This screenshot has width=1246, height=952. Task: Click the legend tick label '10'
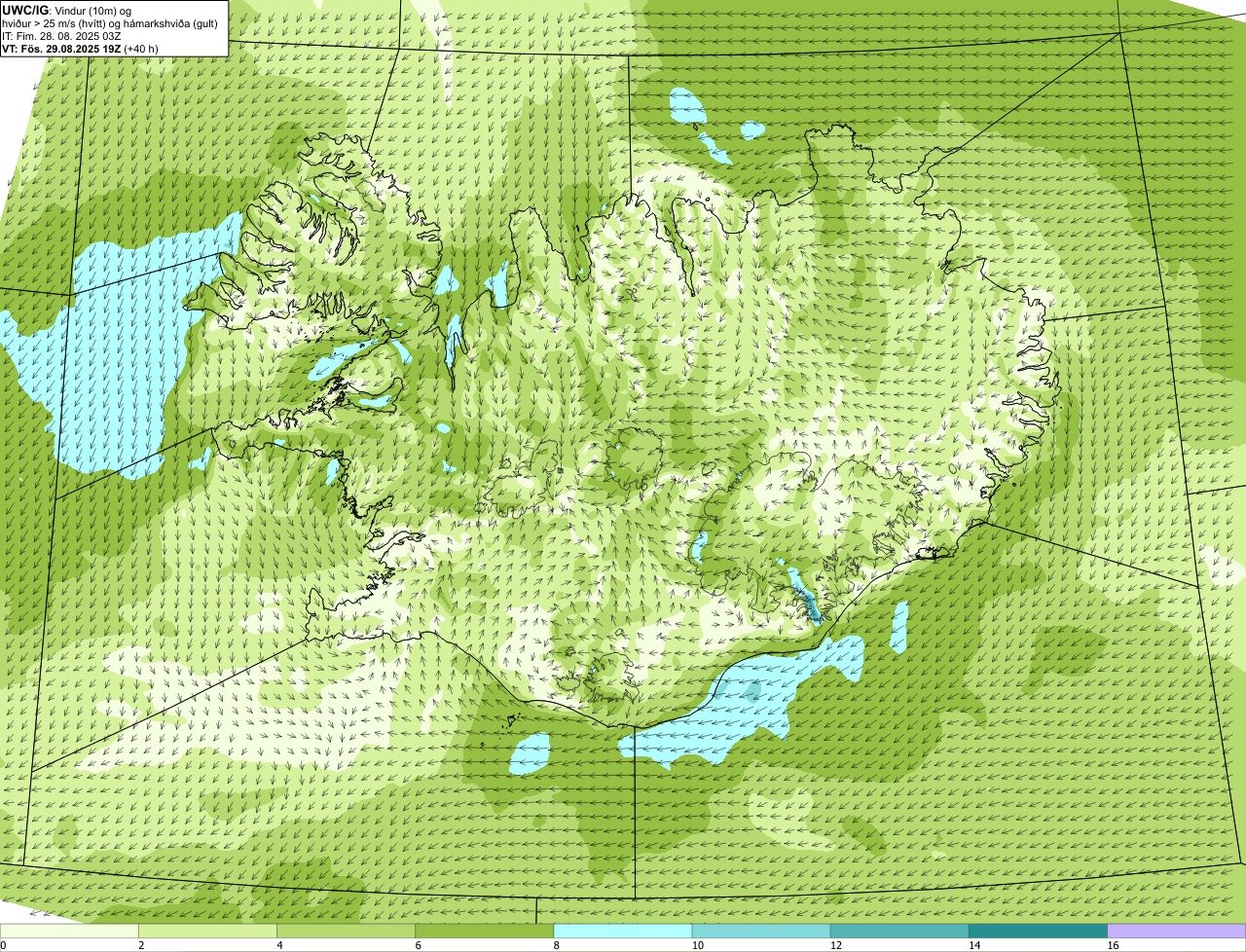click(x=697, y=945)
